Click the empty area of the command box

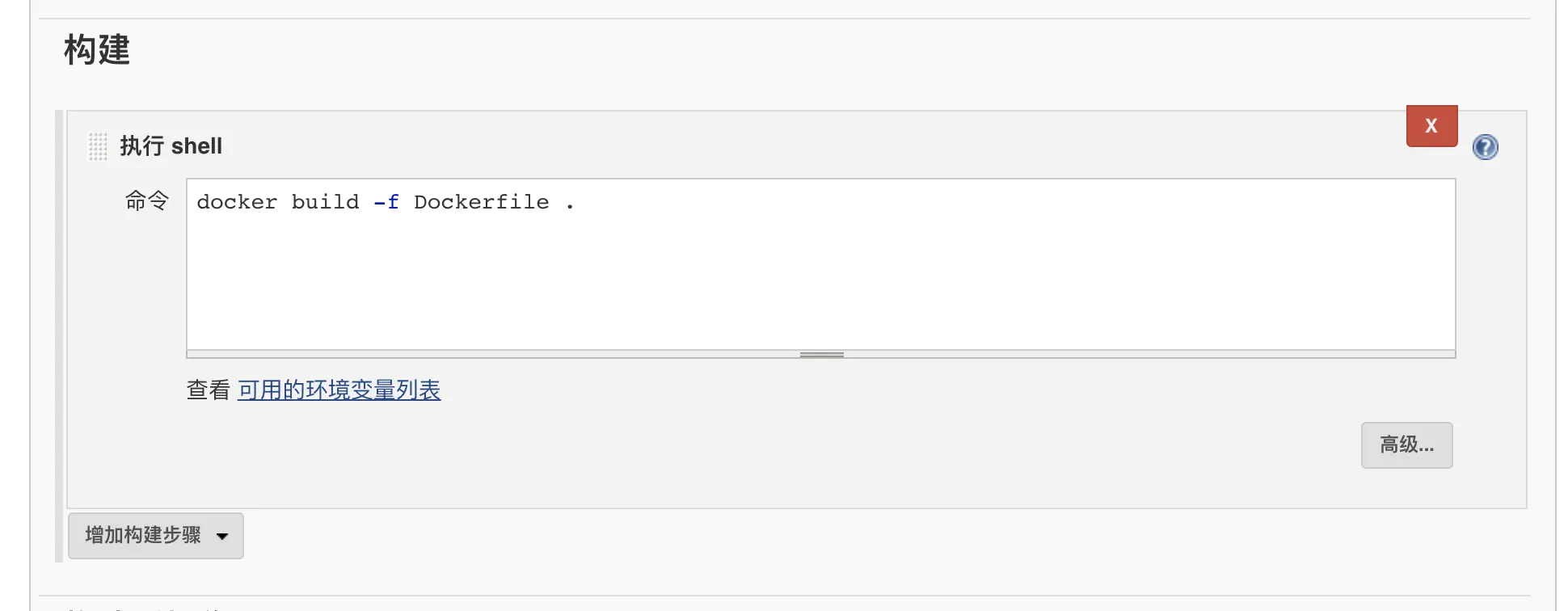click(820, 283)
